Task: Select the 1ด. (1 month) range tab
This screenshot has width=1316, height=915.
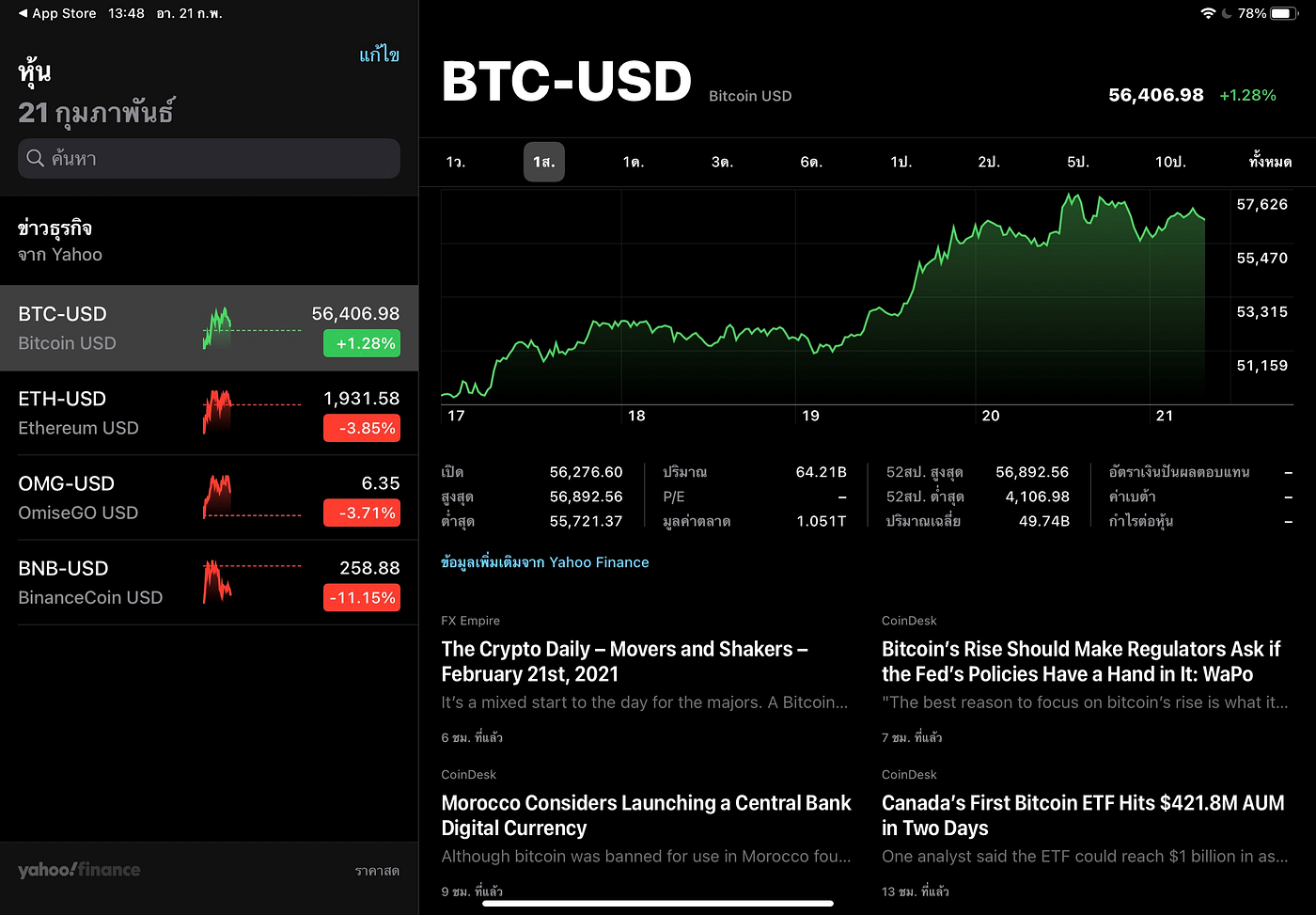Action: pos(634,162)
